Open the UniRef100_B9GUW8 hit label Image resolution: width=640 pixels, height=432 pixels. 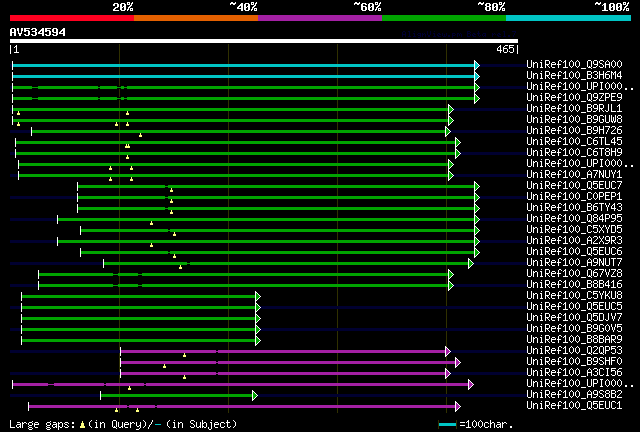tap(574, 119)
